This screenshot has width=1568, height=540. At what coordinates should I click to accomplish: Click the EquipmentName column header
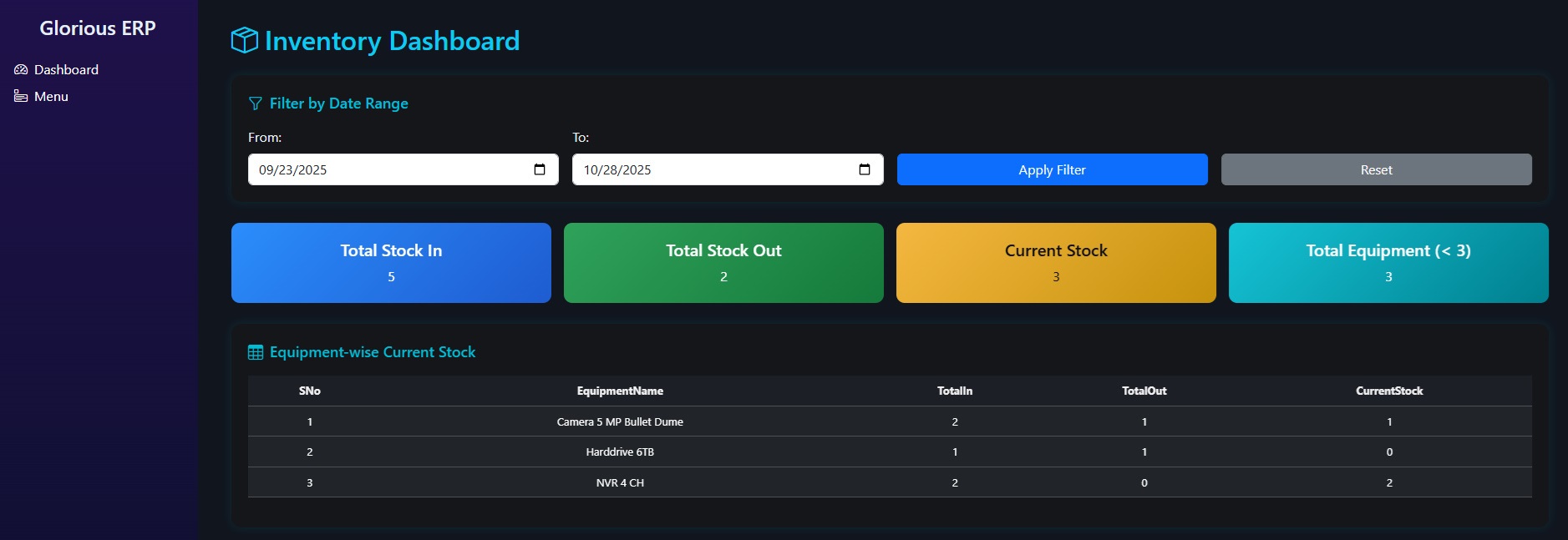click(x=620, y=391)
